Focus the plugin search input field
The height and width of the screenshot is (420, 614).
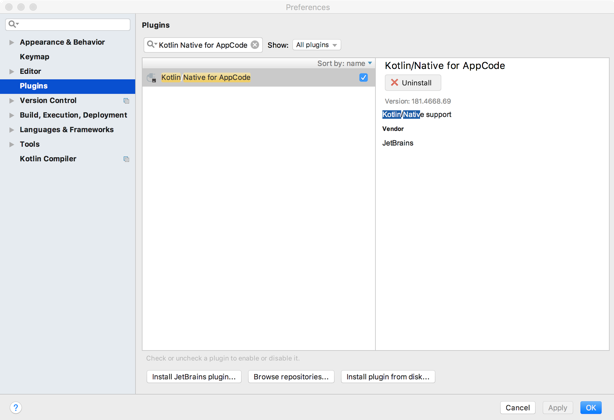pyautogui.click(x=203, y=45)
